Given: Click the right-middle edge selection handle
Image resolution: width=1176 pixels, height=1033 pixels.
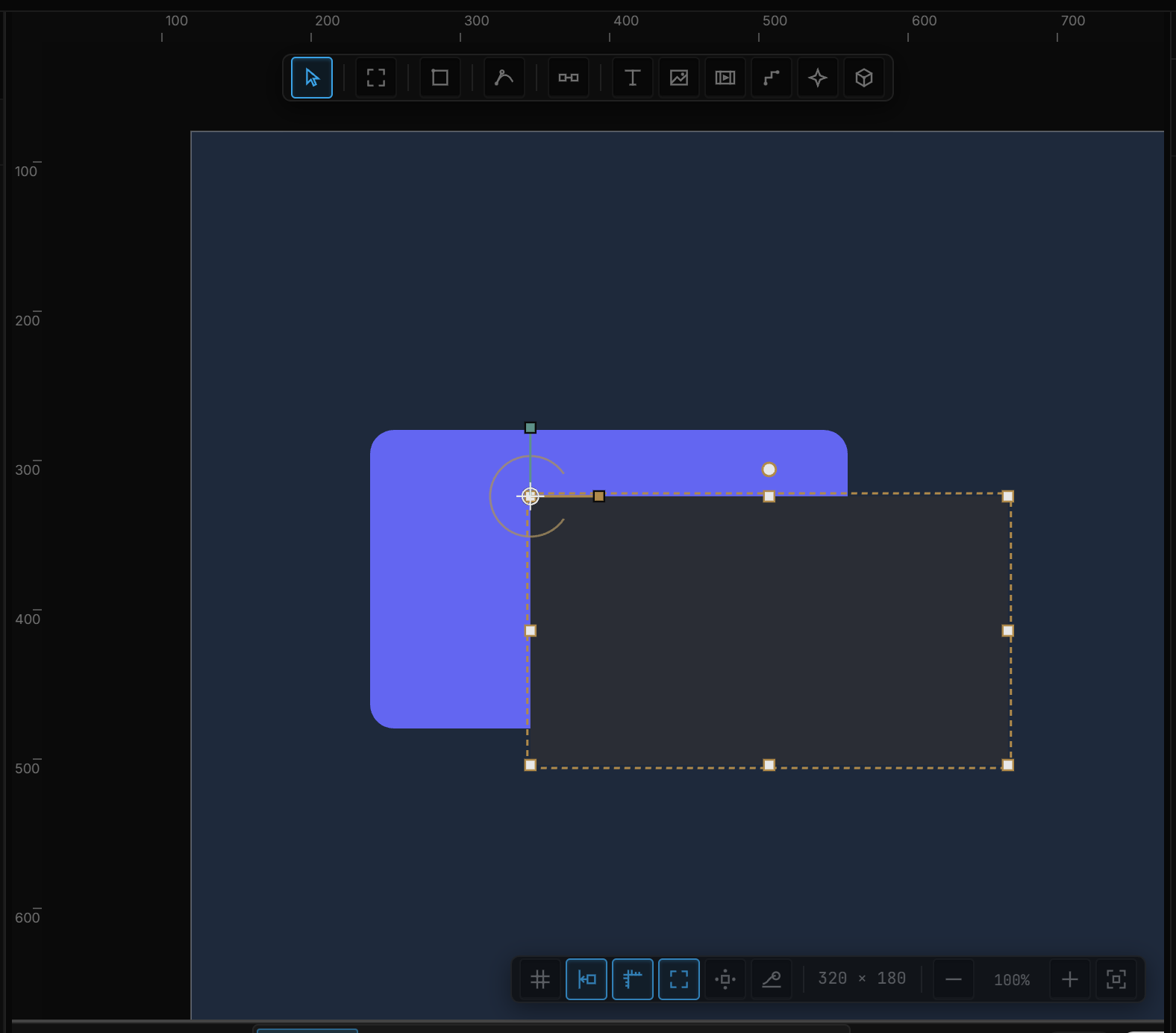Looking at the screenshot, I should [x=1008, y=631].
